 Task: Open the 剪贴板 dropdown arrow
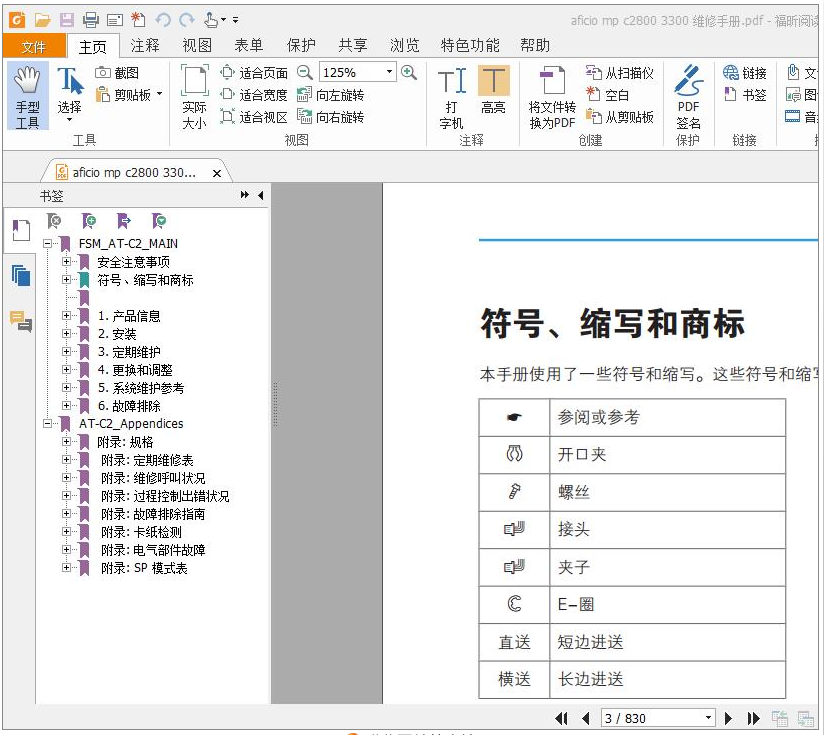tap(159, 95)
